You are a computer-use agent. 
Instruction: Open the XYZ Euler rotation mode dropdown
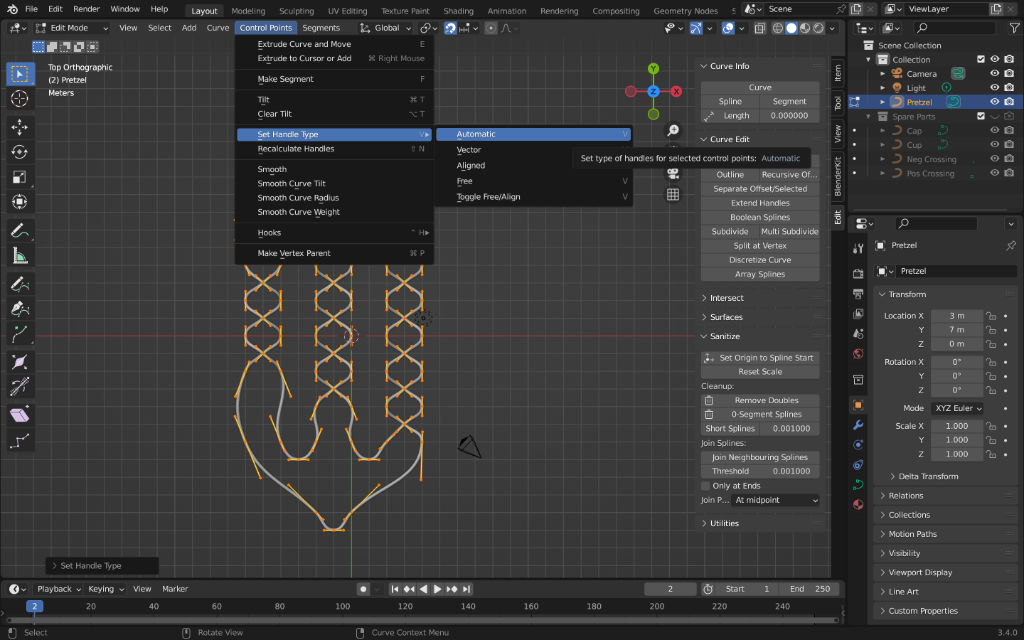pyautogui.click(x=957, y=408)
